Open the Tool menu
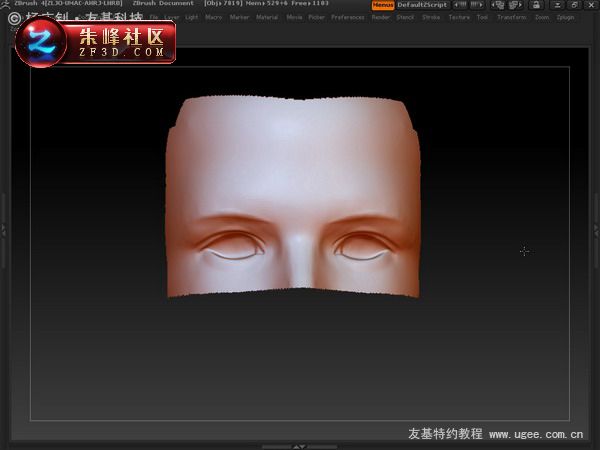The width and height of the screenshot is (600, 450). (x=483, y=17)
